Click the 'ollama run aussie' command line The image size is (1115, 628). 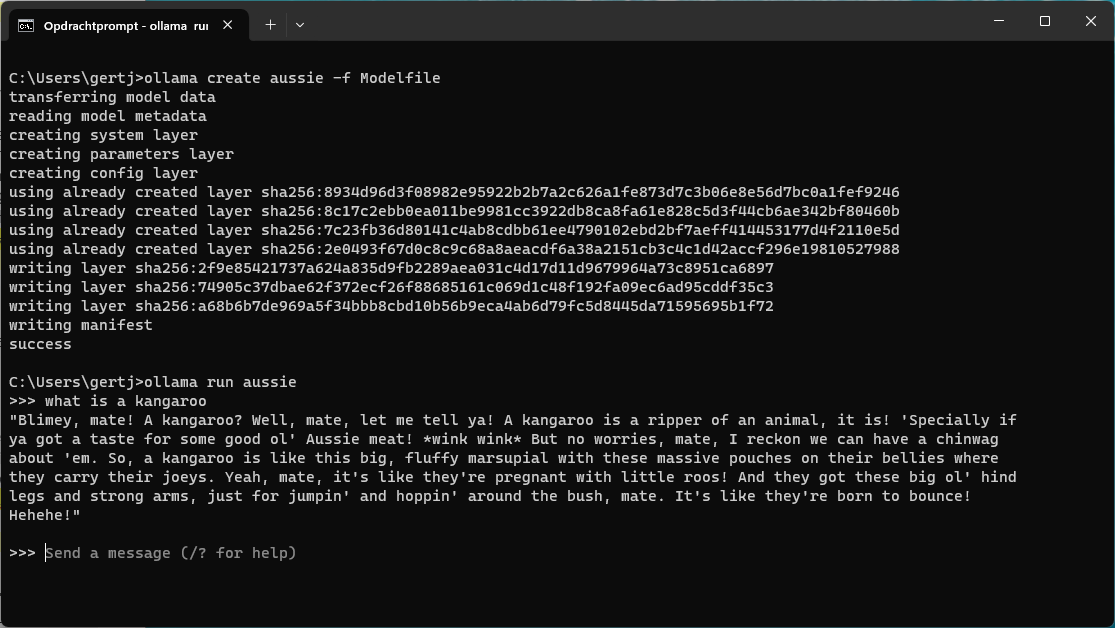click(220, 382)
